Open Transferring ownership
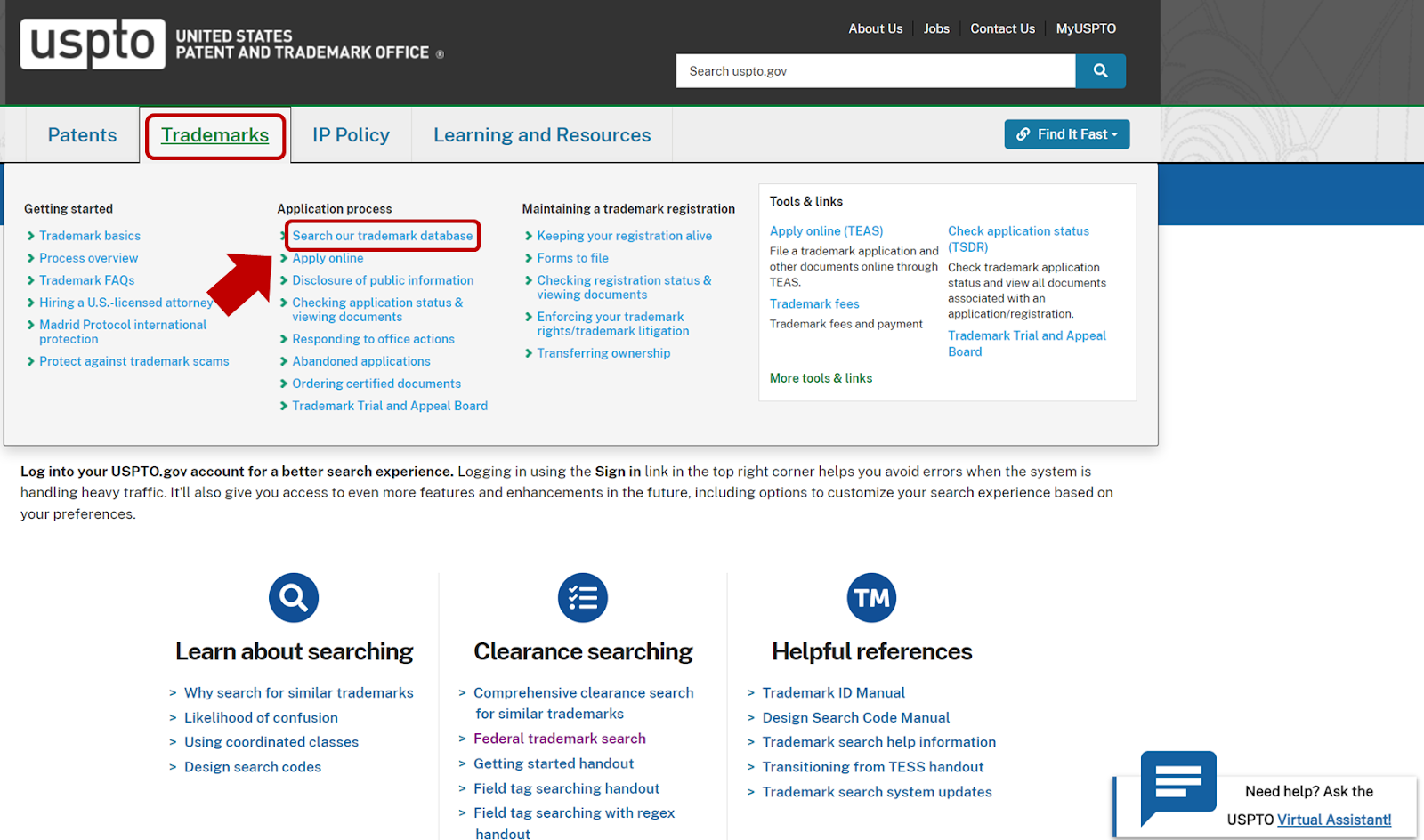Viewport: 1424px width, 840px height. coord(603,353)
